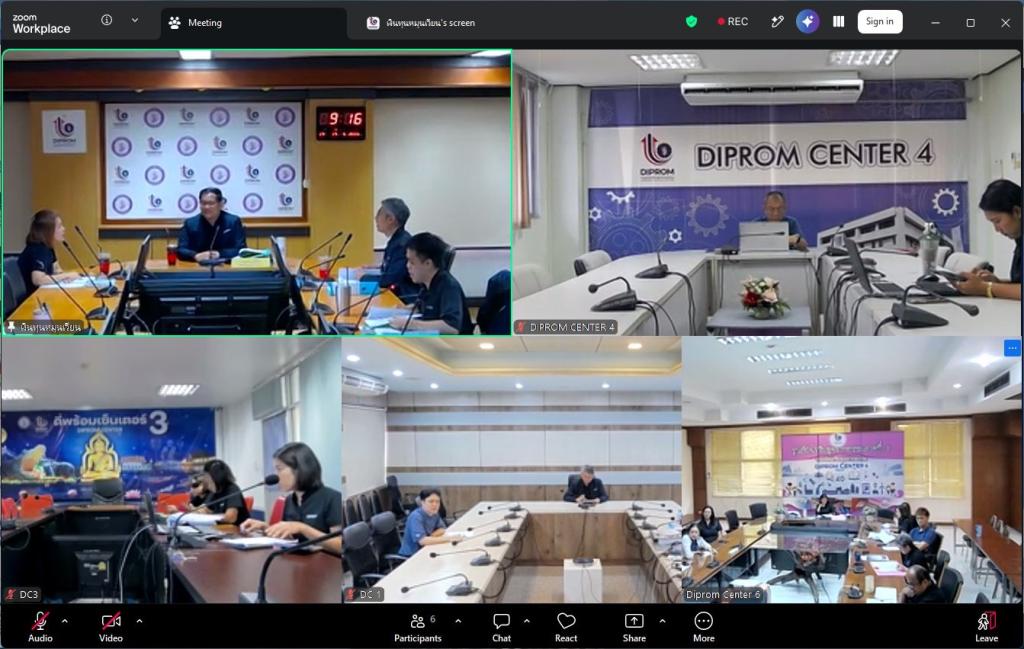
Task: Expand Zoom Workplace dropdown chevron
Action: (x=135, y=20)
